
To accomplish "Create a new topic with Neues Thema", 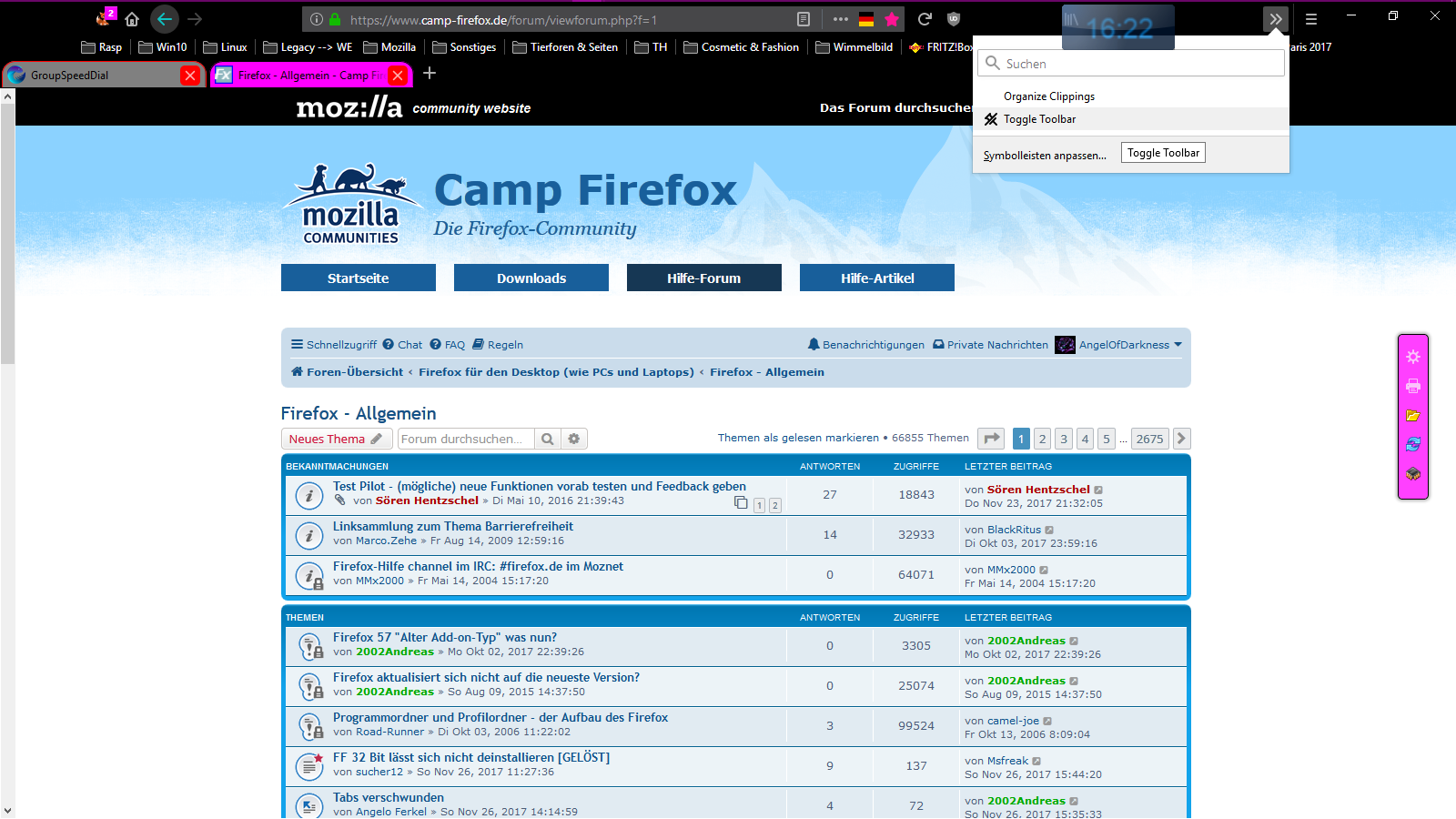I will coord(337,439).
